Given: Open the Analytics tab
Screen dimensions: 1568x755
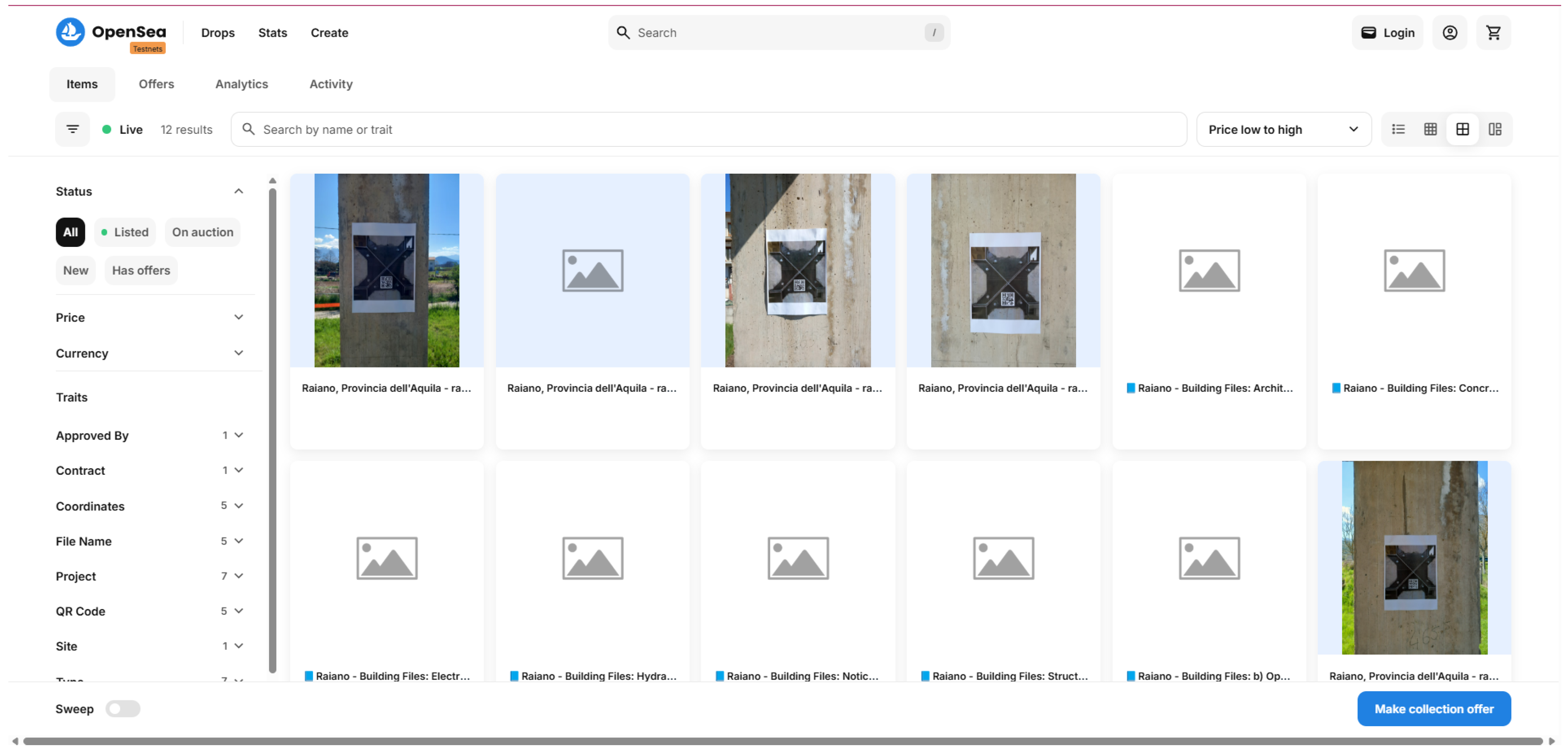Looking at the screenshot, I should tap(241, 84).
